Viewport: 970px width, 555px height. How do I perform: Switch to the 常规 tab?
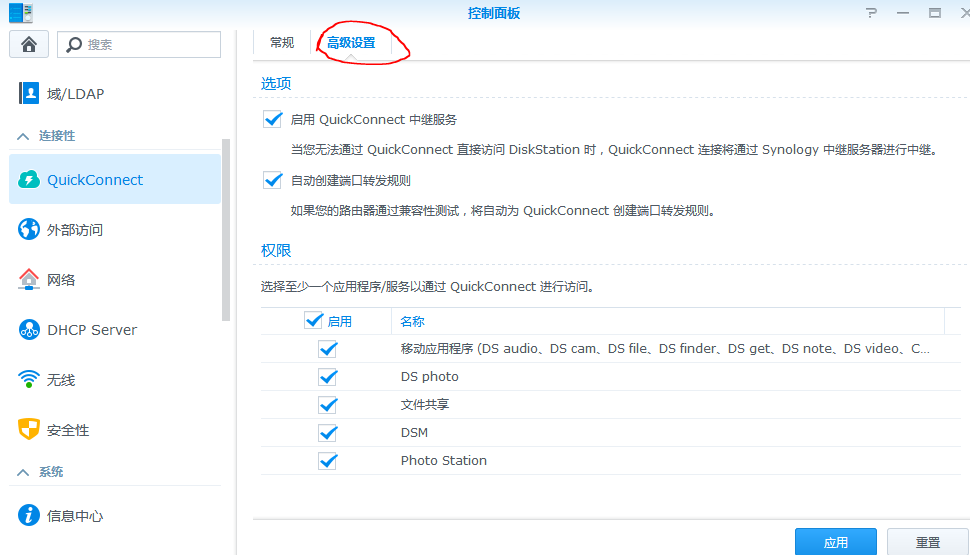point(281,43)
